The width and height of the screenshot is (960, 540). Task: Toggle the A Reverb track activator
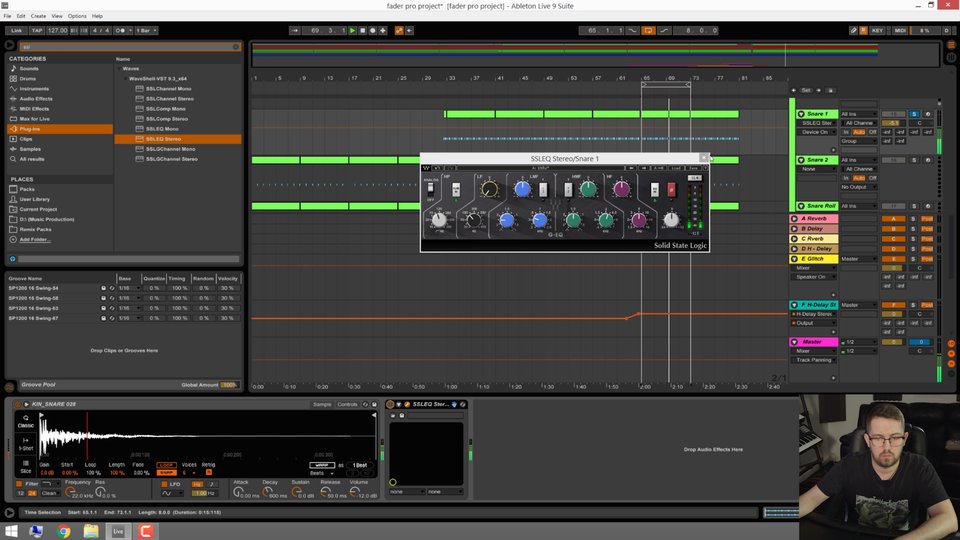point(893,219)
